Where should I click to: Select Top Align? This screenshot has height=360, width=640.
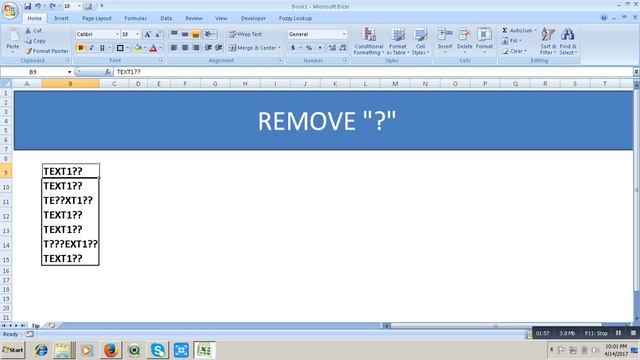[x=174, y=34]
